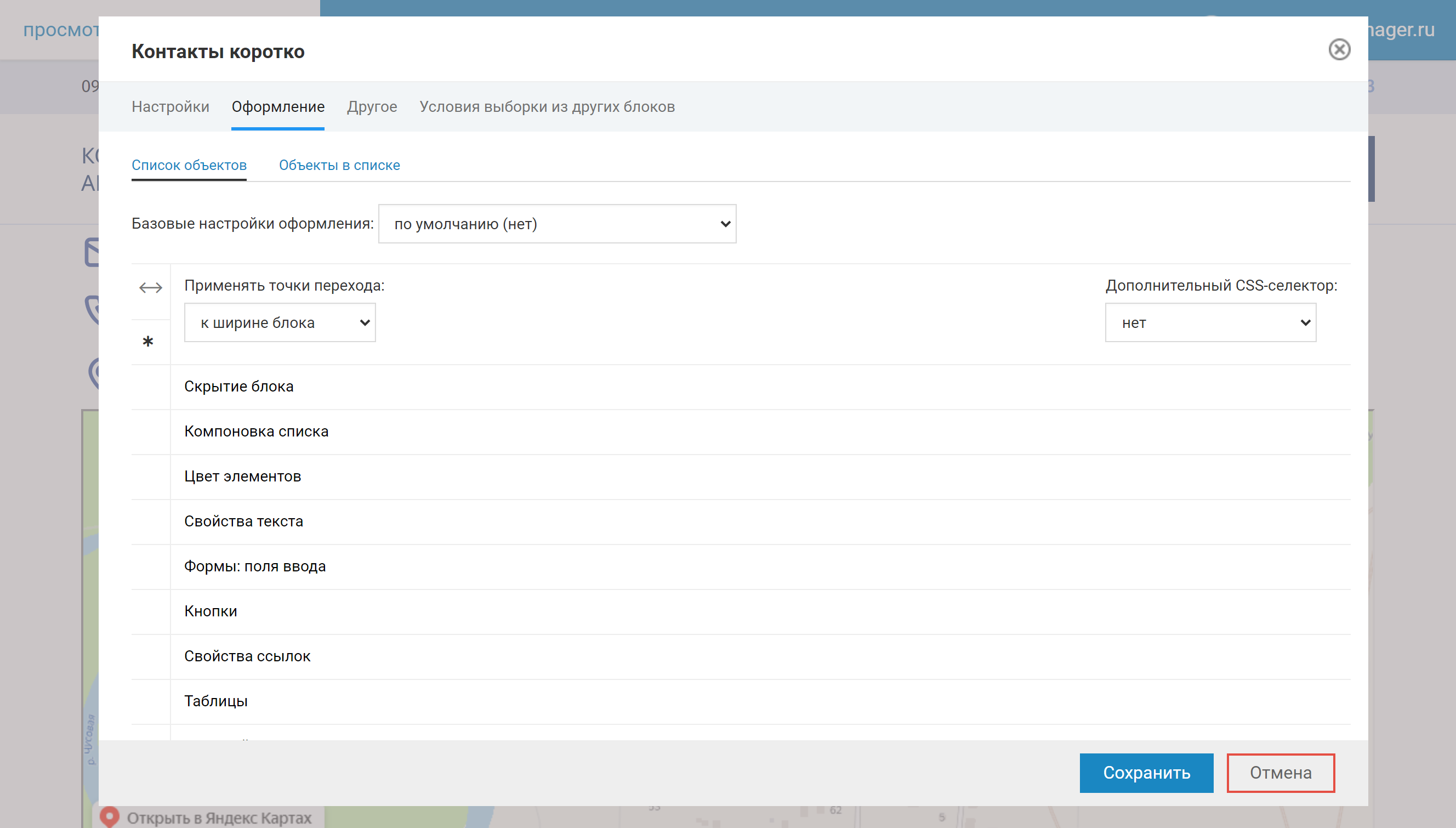The image size is (1456, 828).
Task: Click the Отмена button
Action: point(1280,773)
